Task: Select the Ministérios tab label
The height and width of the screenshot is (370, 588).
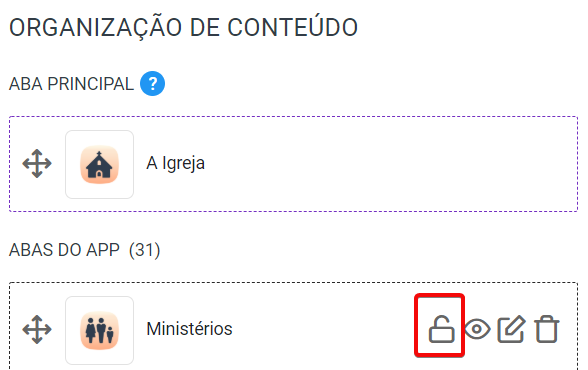Action: pyautogui.click(x=189, y=329)
